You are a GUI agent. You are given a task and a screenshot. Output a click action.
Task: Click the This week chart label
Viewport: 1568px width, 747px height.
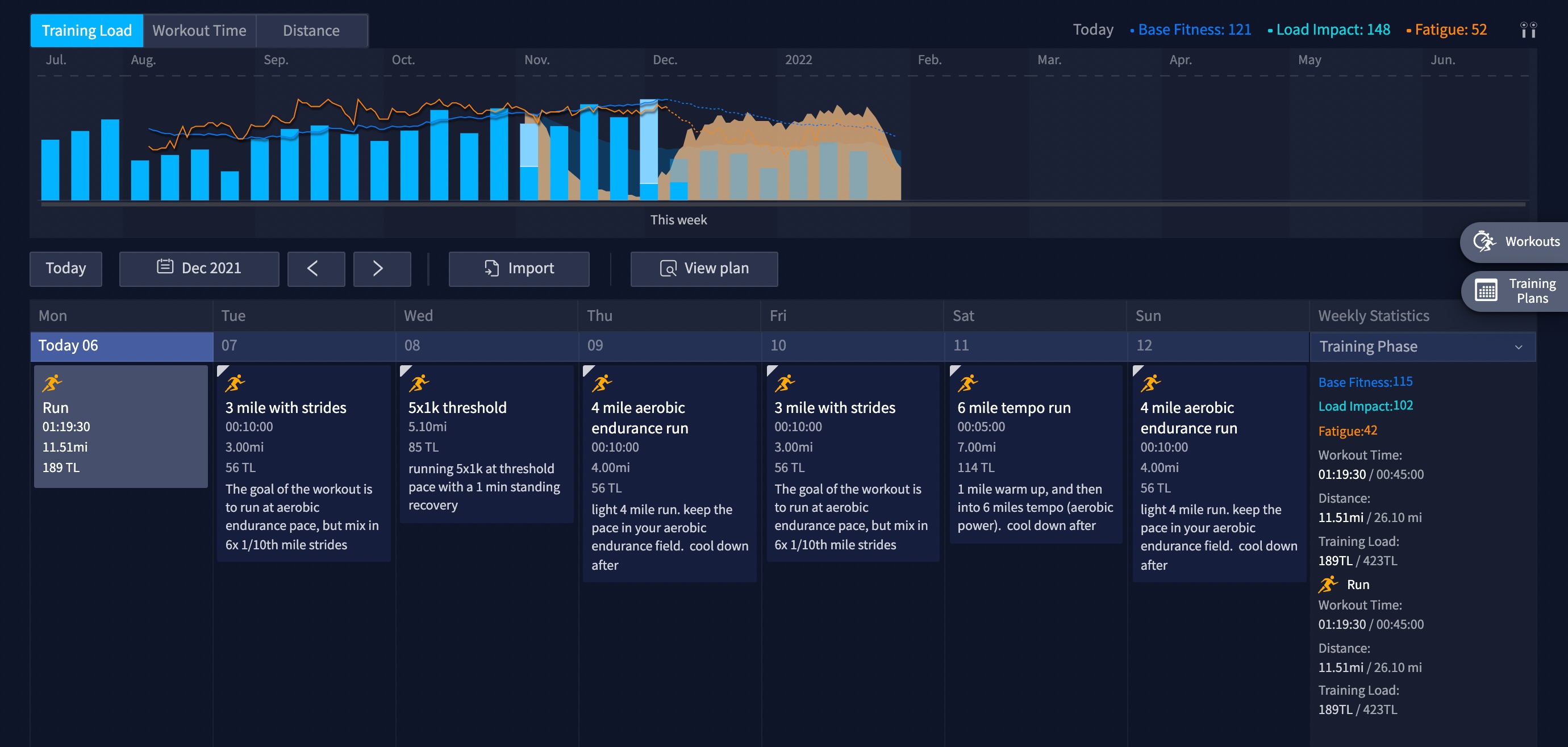678,220
